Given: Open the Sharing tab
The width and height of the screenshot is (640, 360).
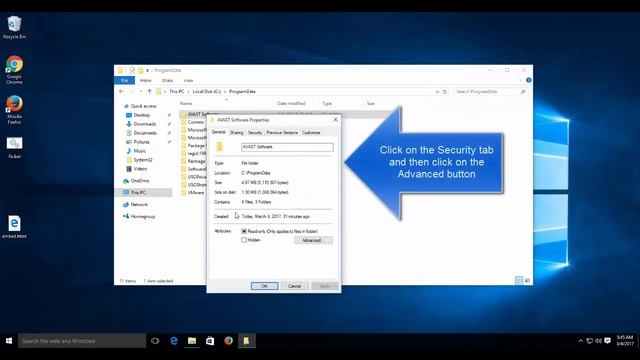Looking at the screenshot, I should click(x=237, y=133).
